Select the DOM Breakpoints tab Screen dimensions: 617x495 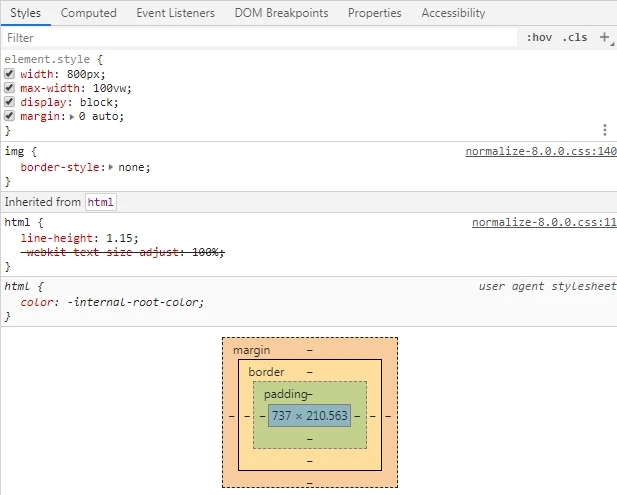[x=281, y=13]
